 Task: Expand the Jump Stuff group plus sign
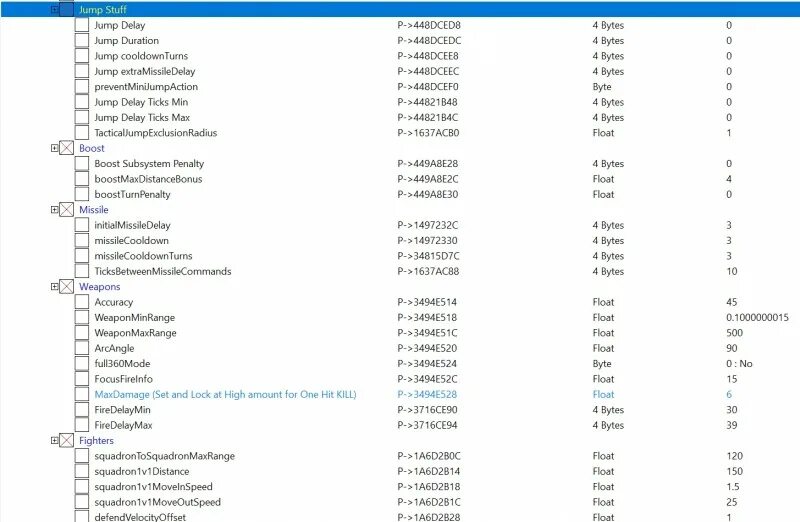point(55,10)
